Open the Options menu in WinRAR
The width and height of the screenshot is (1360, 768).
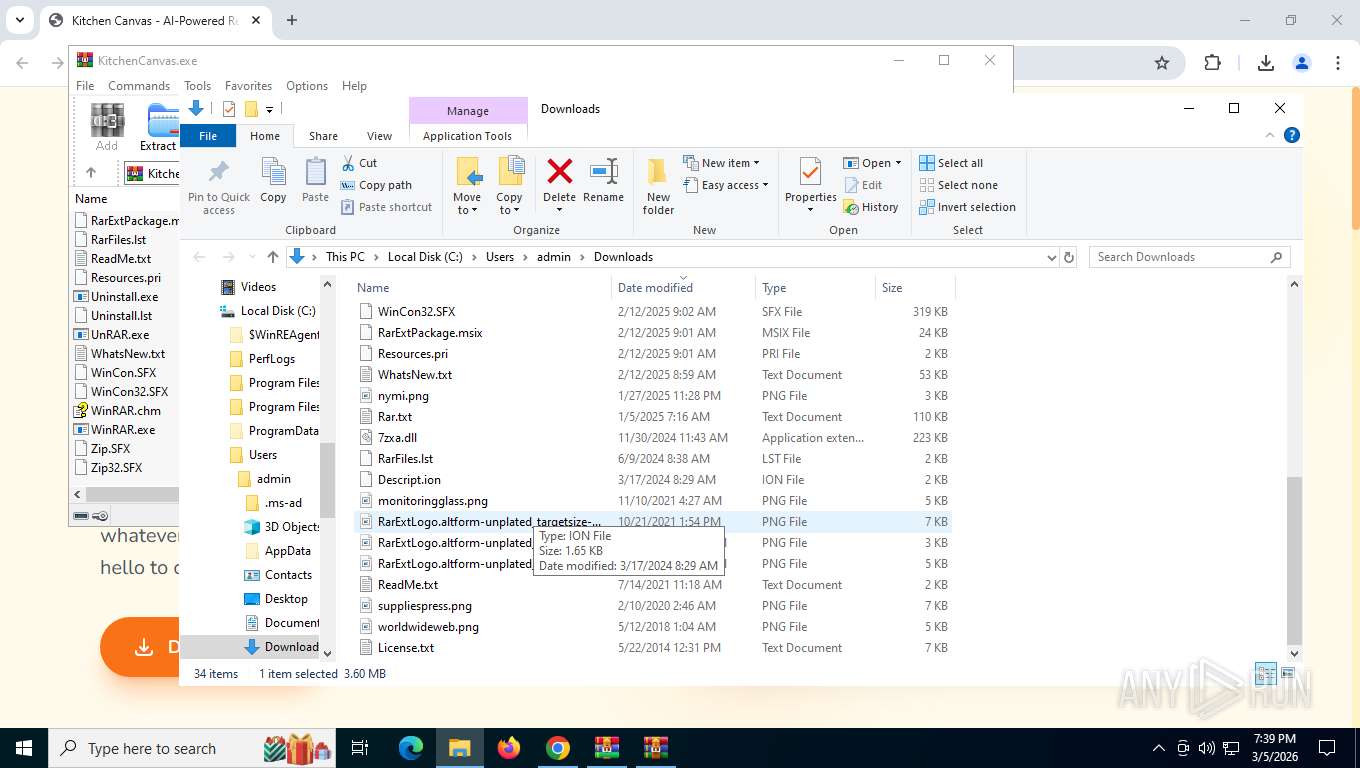tap(307, 86)
